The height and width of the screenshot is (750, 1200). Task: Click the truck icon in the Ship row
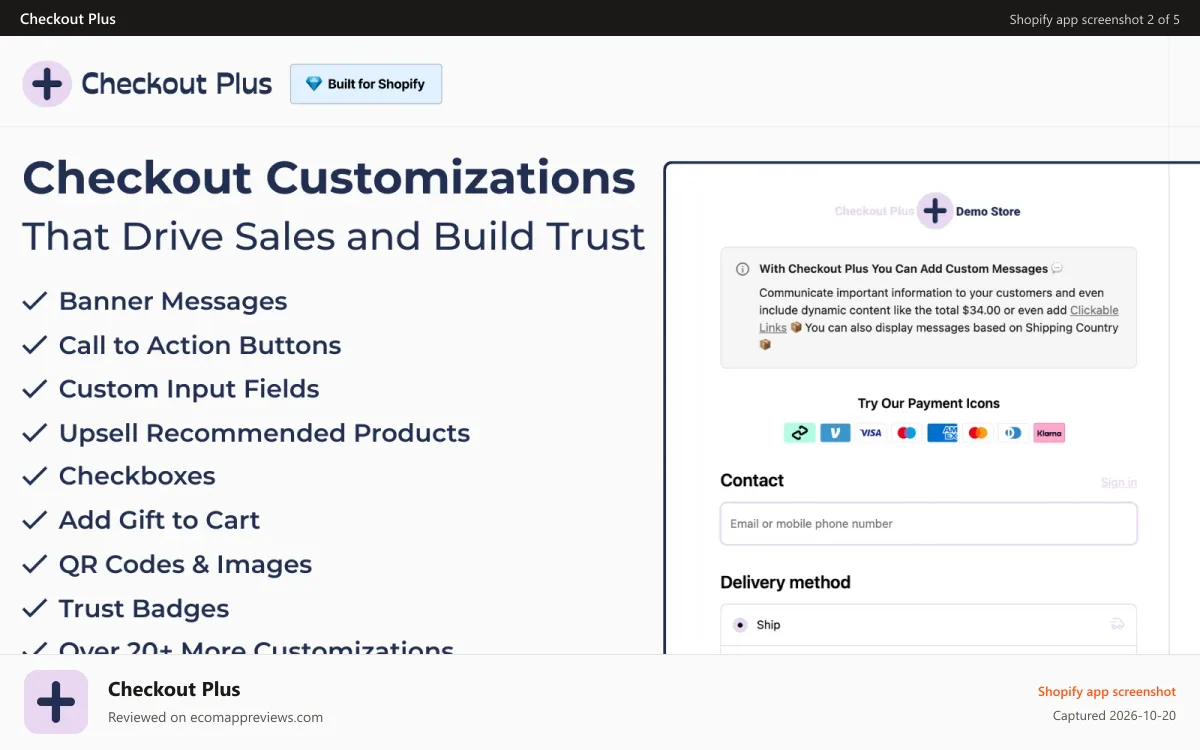1117,624
